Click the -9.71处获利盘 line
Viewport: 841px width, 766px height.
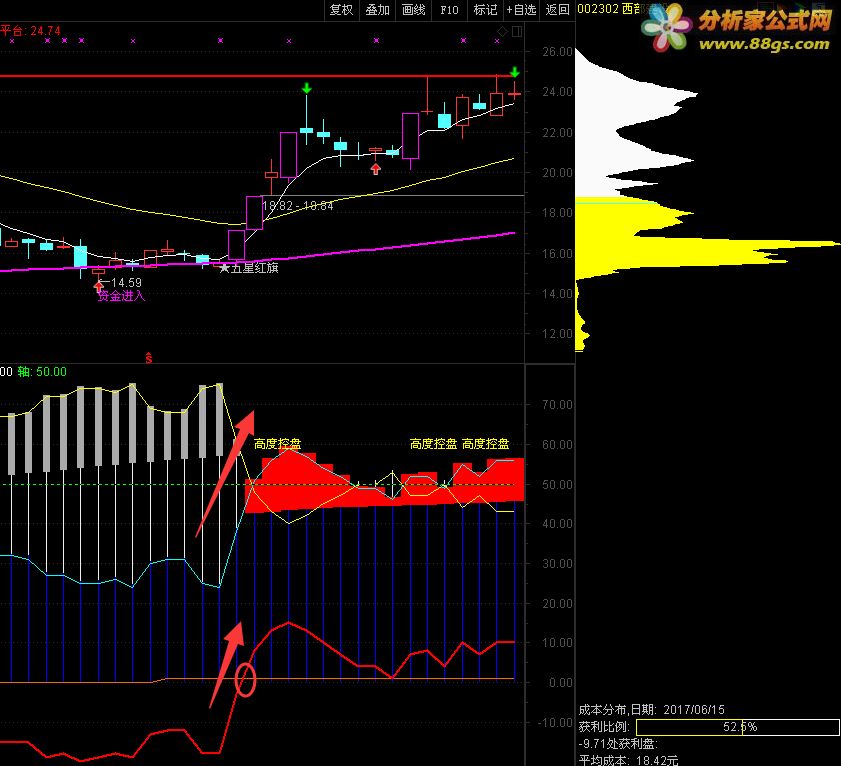click(618, 744)
